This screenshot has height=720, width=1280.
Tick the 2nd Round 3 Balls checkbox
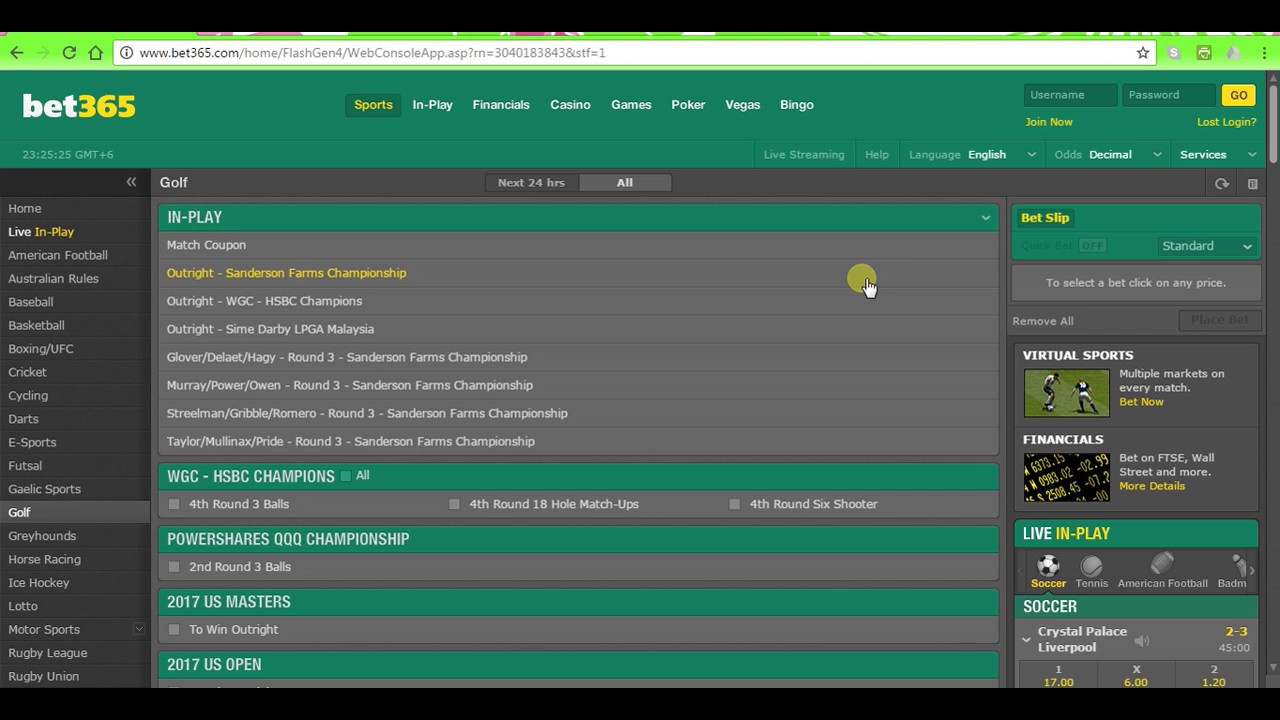click(x=174, y=567)
